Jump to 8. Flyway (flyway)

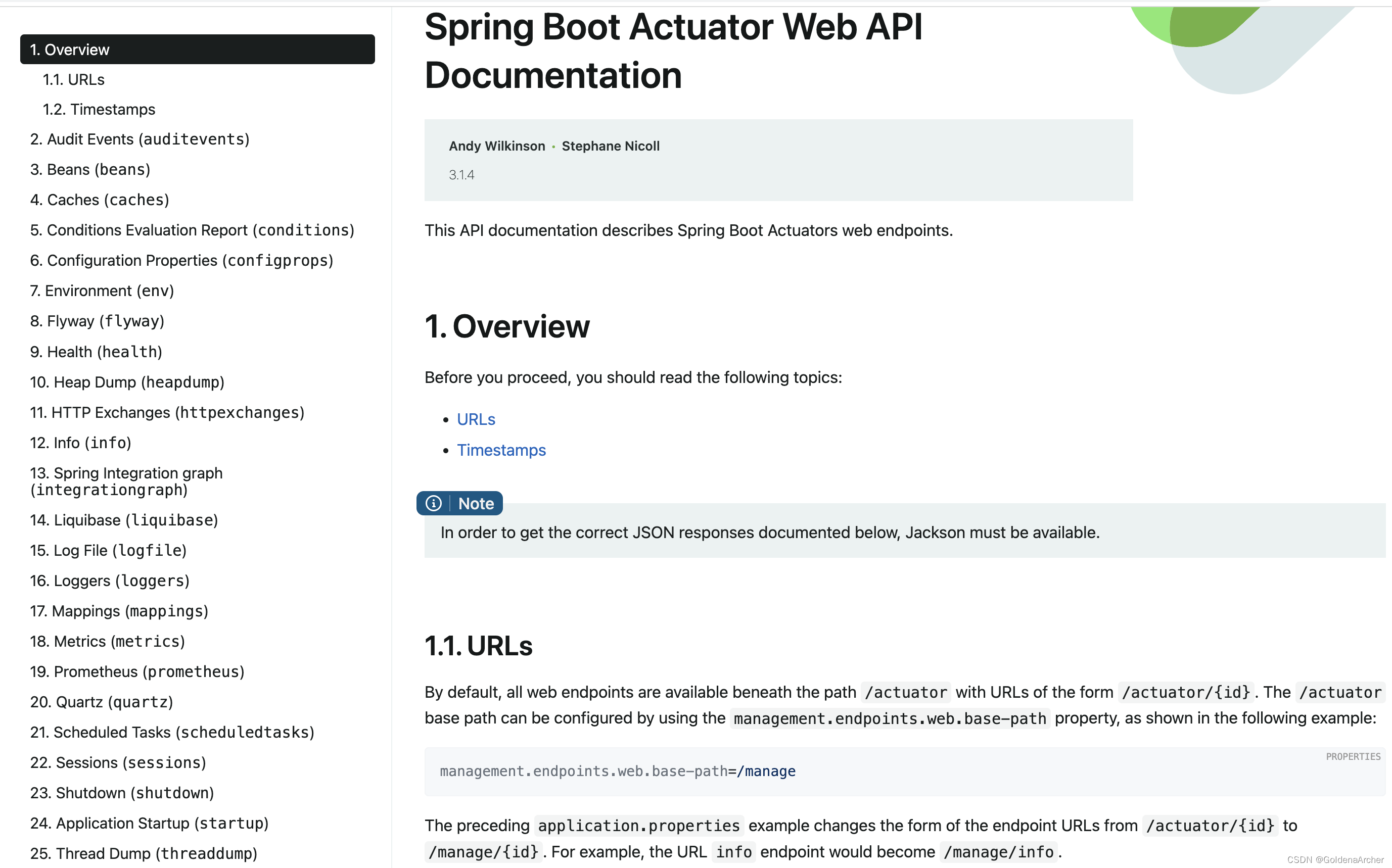(97, 321)
